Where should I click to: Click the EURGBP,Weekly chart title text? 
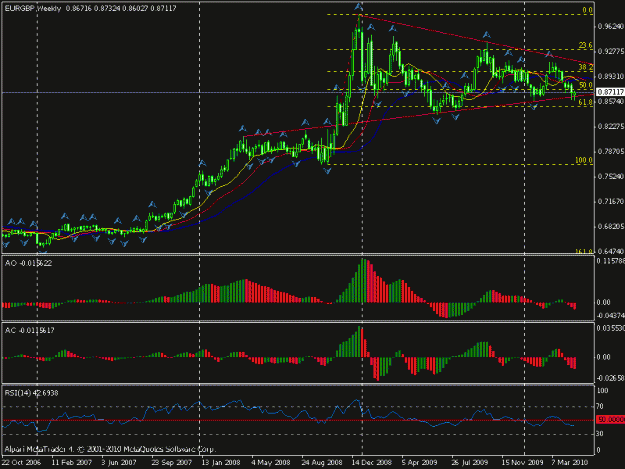coord(33,8)
